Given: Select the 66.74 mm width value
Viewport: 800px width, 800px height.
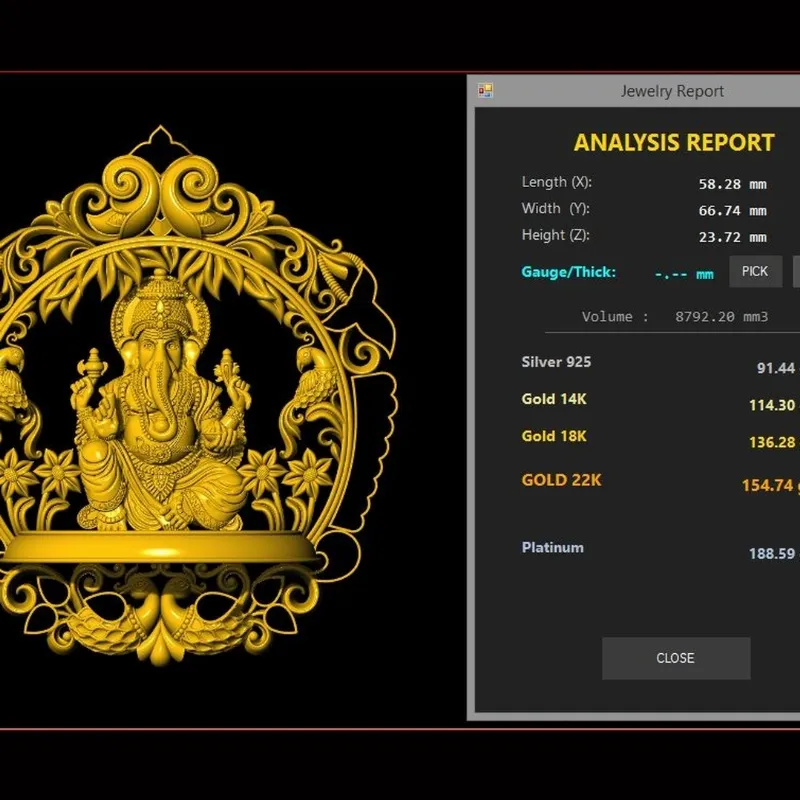Looking at the screenshot, I should (x=733, y=211).
